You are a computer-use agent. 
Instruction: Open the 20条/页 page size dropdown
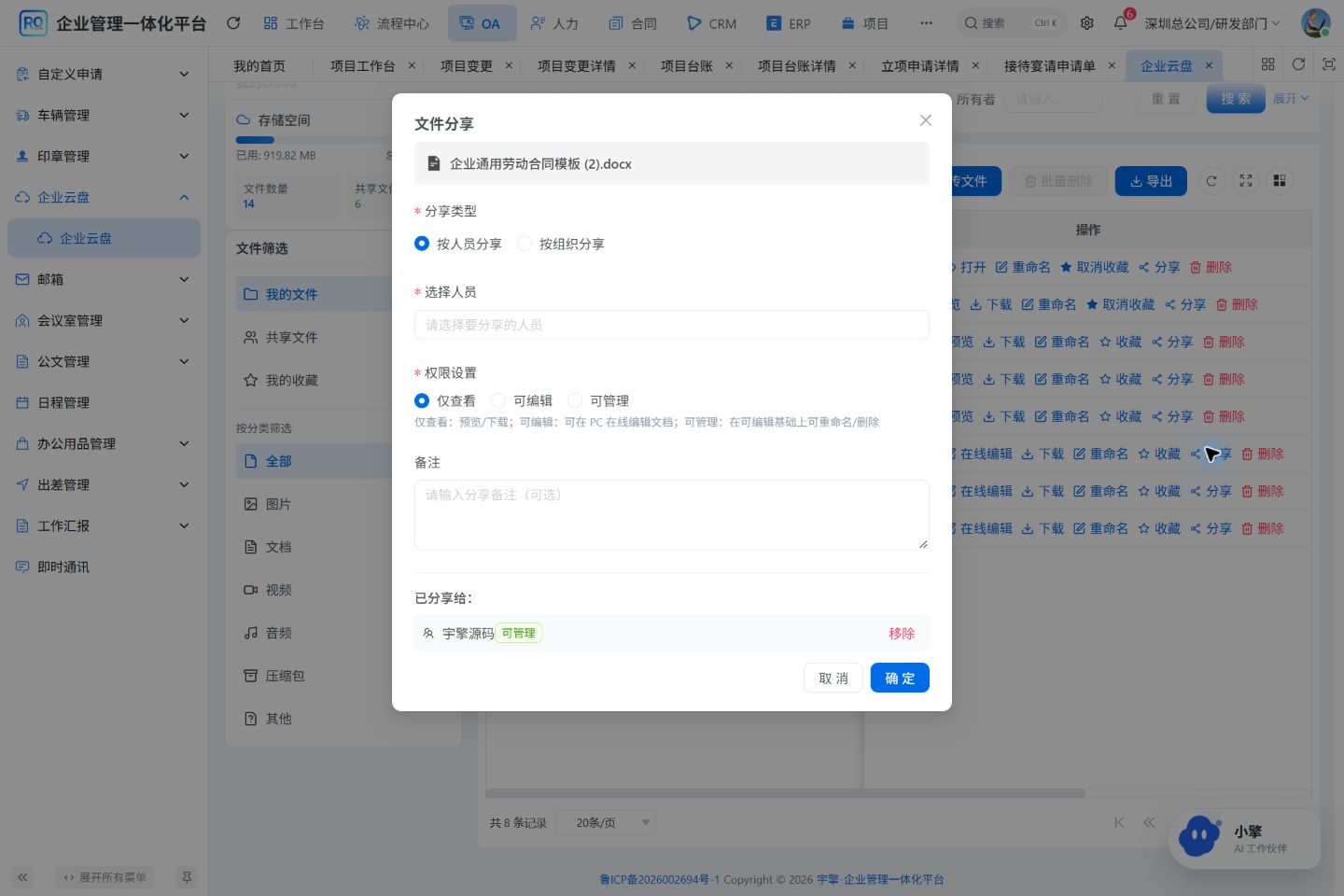pos(607,822)
